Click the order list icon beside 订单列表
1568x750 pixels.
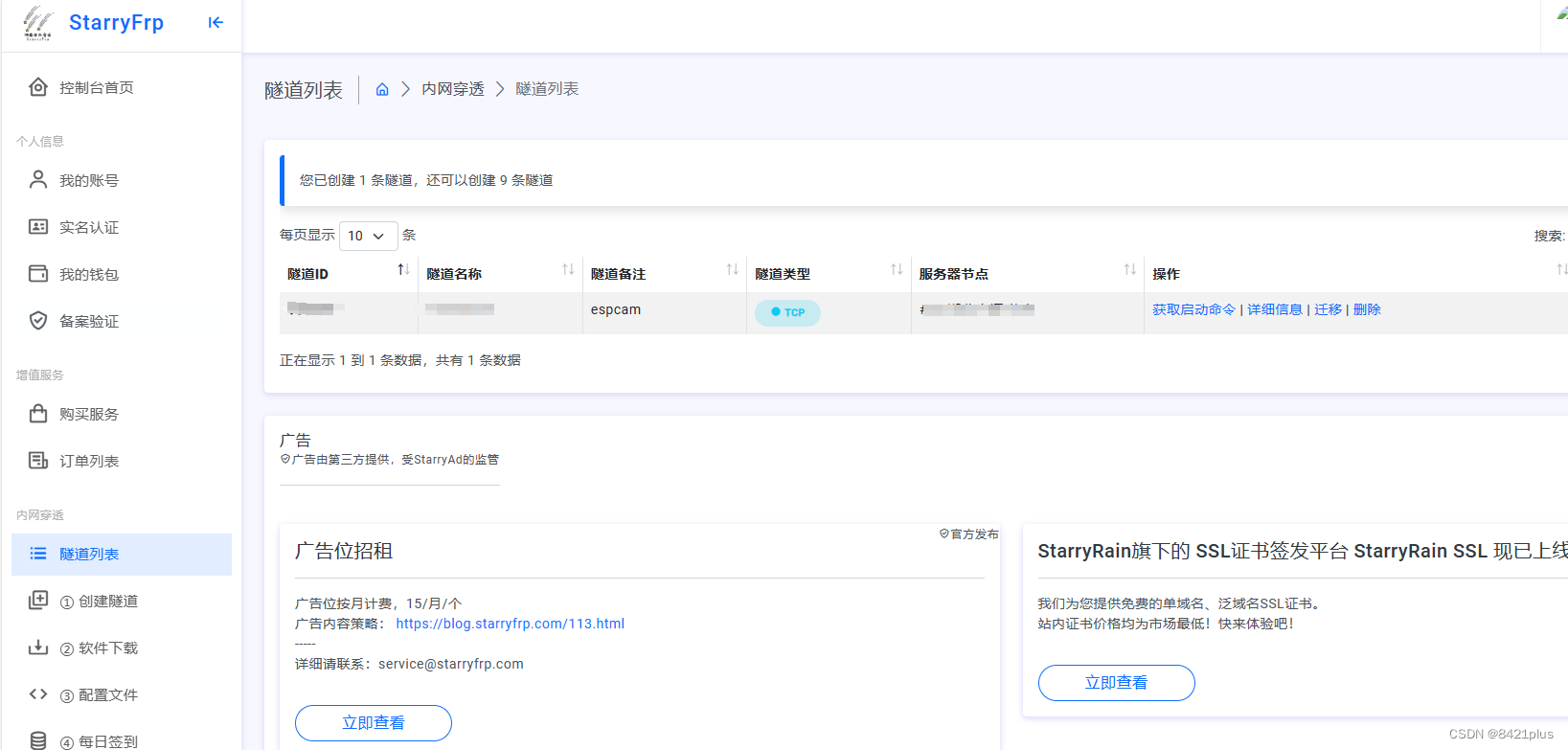[x=38, y=460]
